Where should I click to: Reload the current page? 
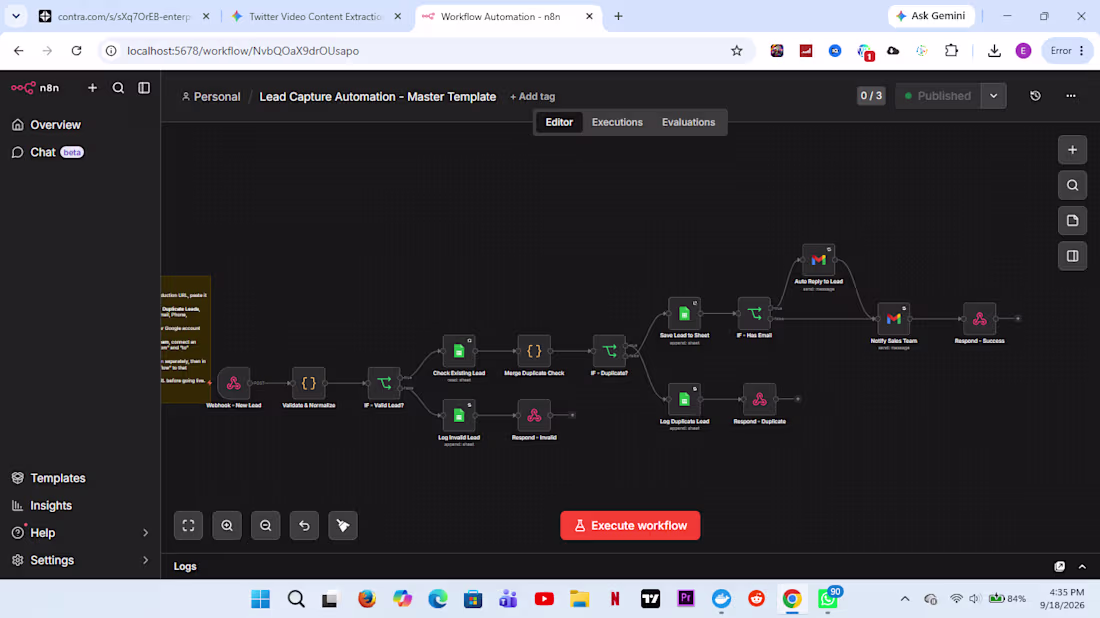point(76,51)
